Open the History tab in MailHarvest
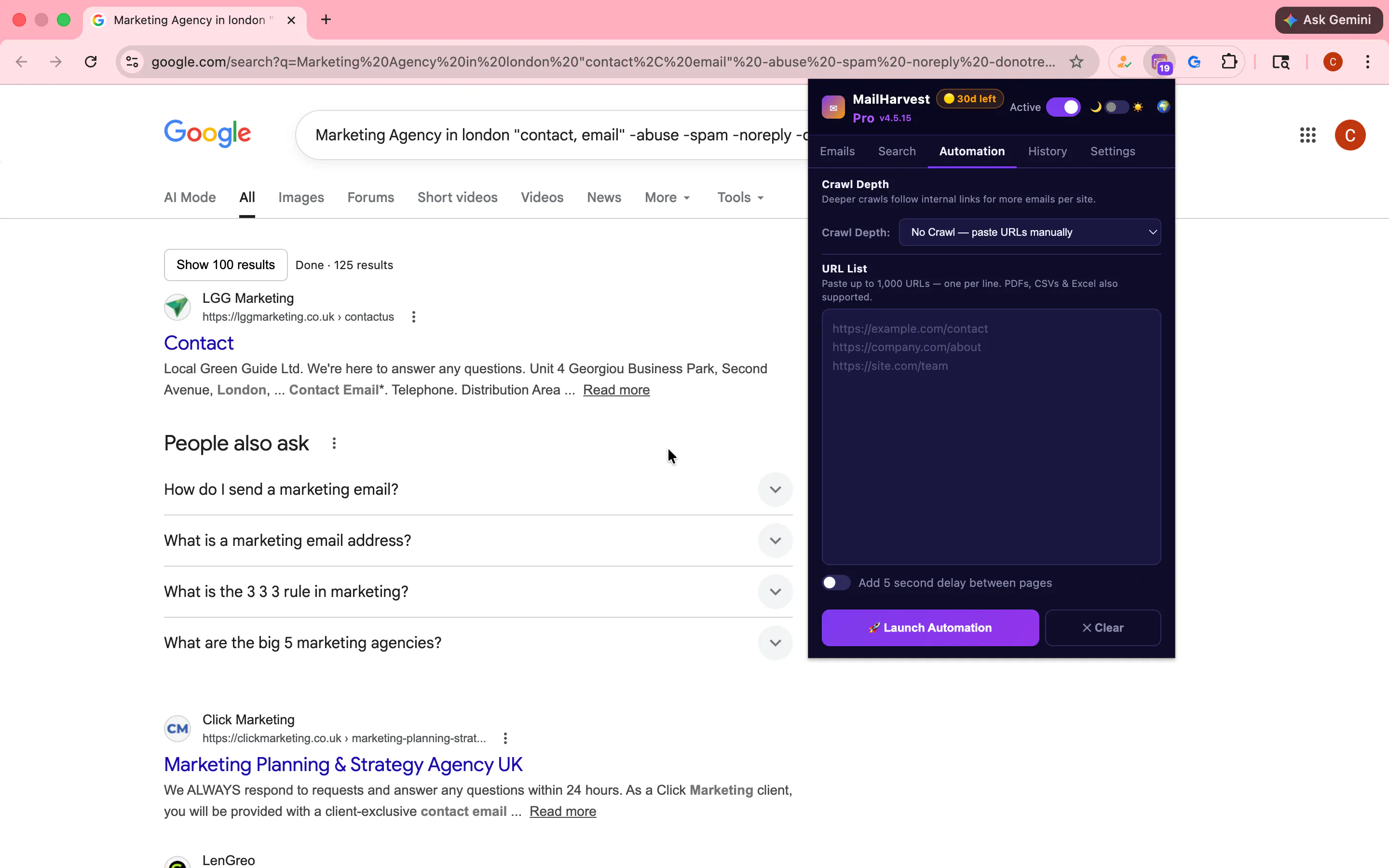Image resolution: width=1389 pixels, height=868 pixels. [x=1048, y=151]
